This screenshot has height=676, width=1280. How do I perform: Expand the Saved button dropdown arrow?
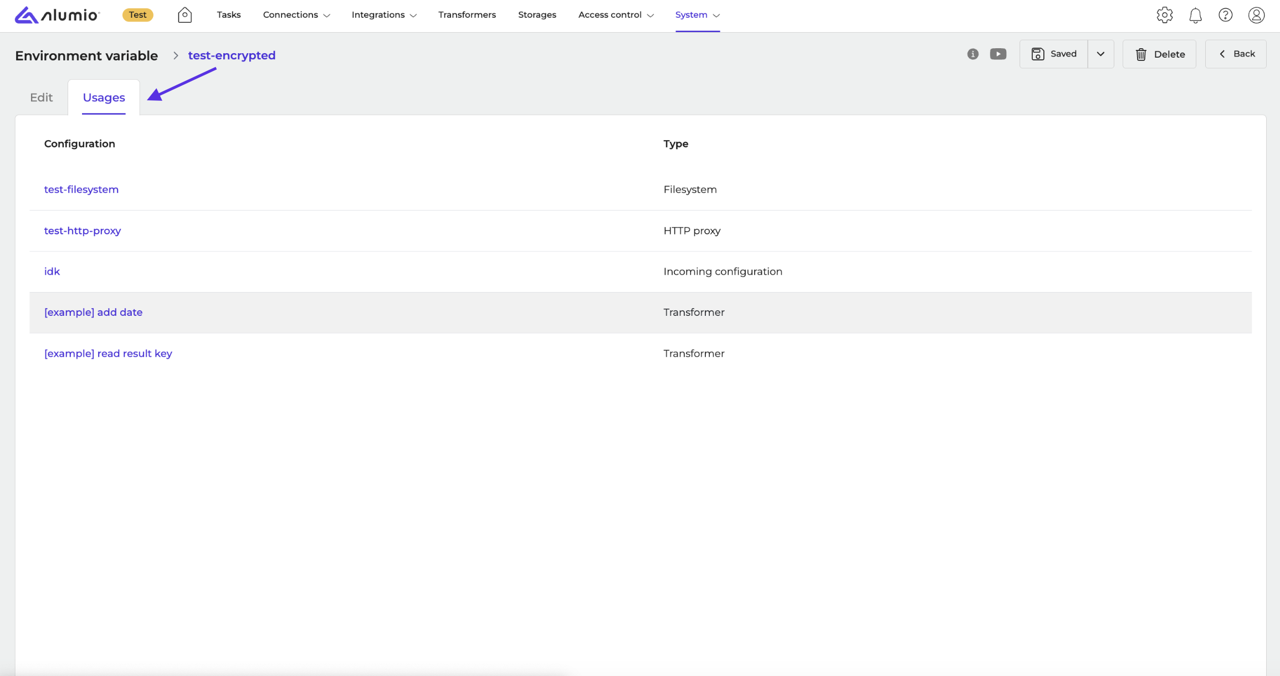pyautogui.click(x=1100, y=54)
